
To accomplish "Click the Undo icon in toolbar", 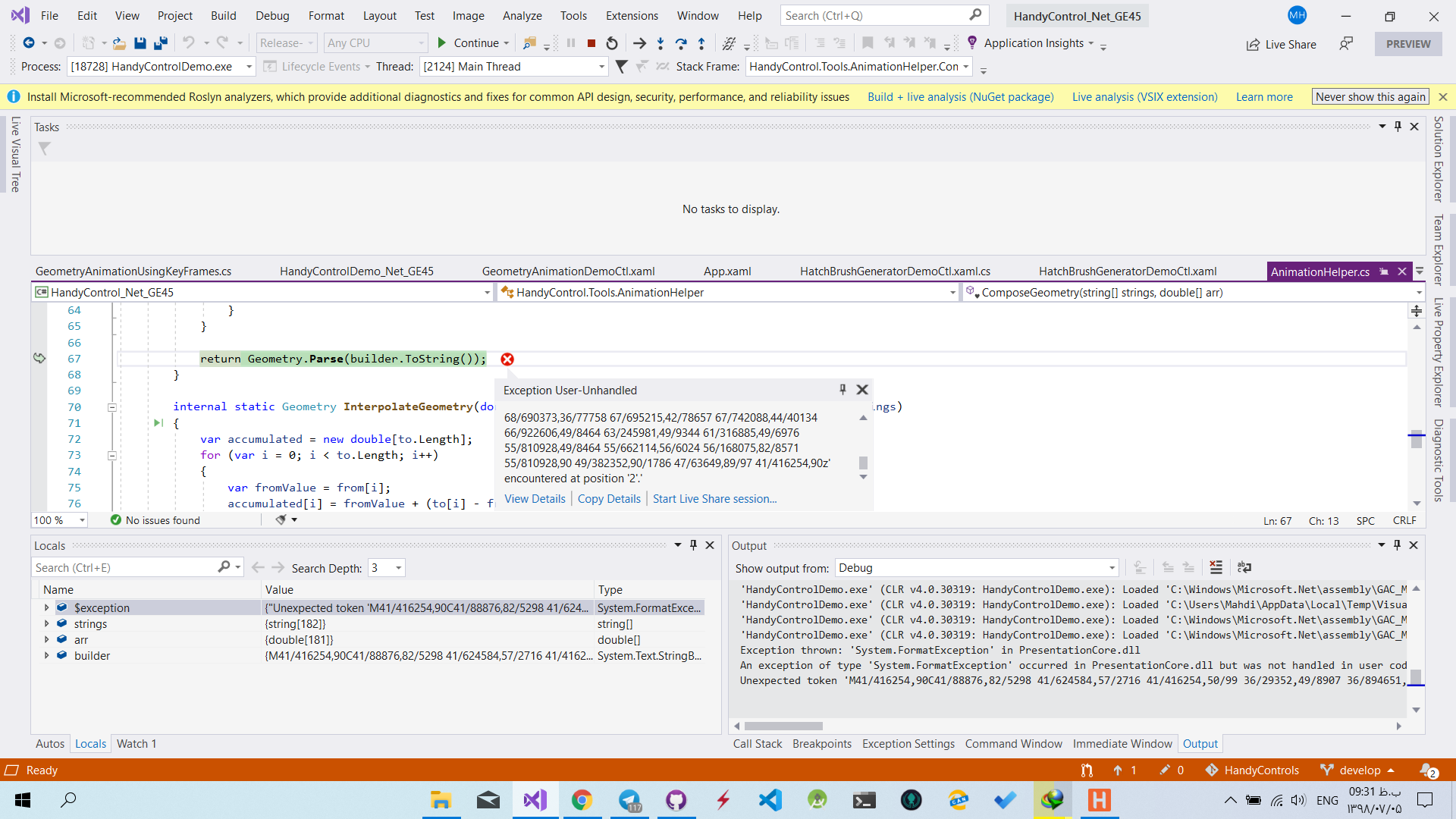I will 189,43.
